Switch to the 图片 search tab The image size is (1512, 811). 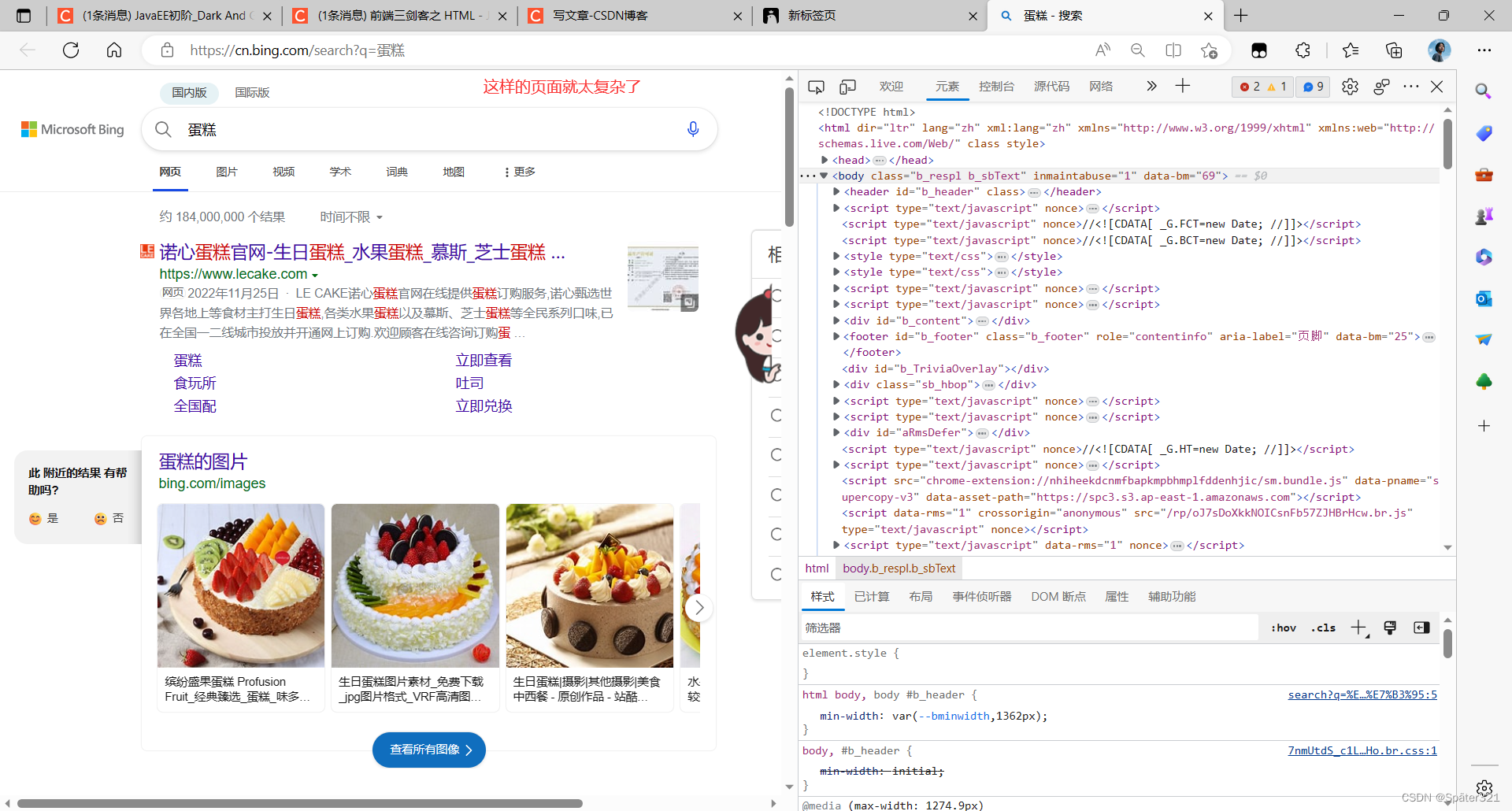(227, 171)
